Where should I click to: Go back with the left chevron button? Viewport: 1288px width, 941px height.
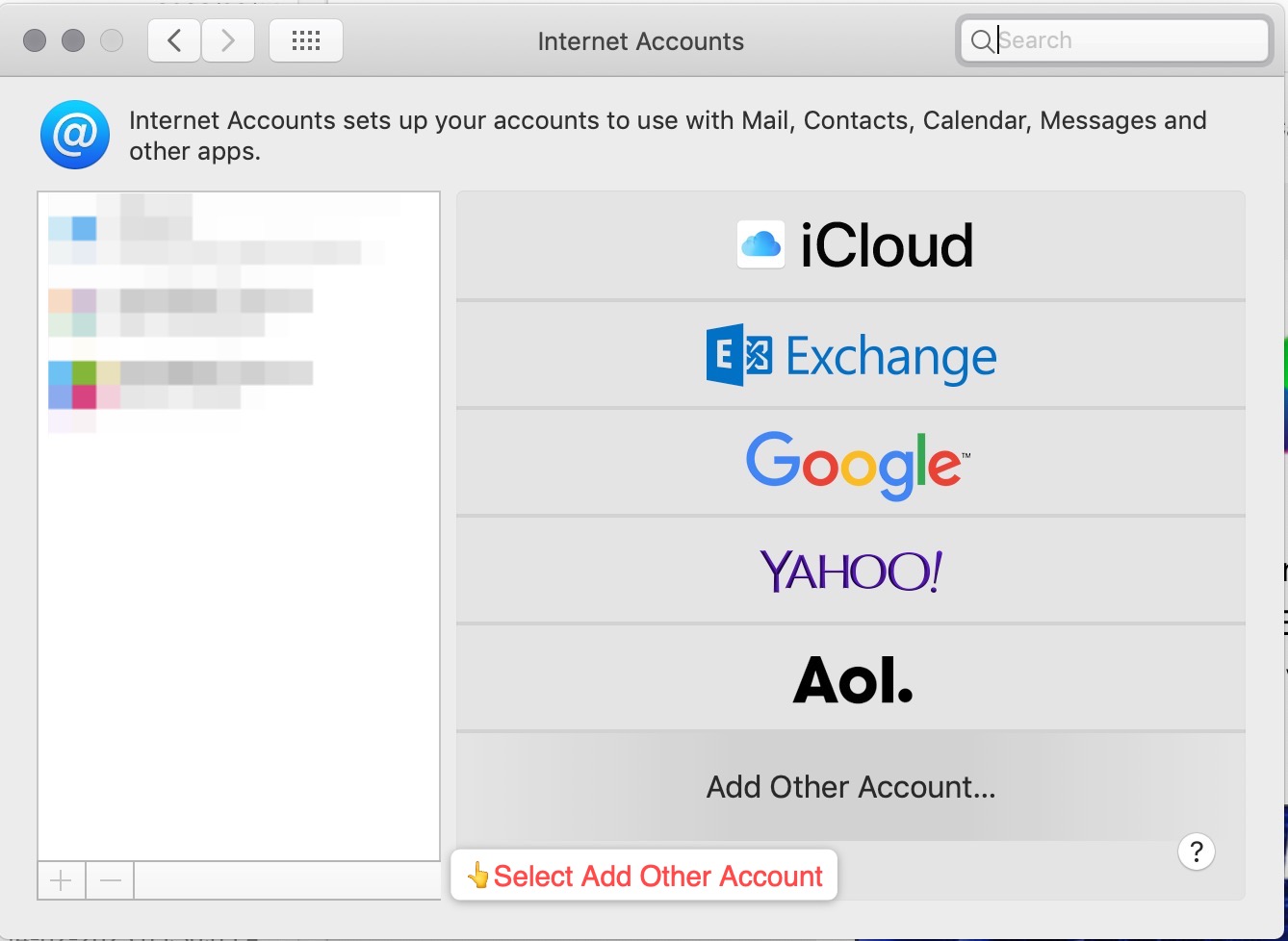coord(174,40)
